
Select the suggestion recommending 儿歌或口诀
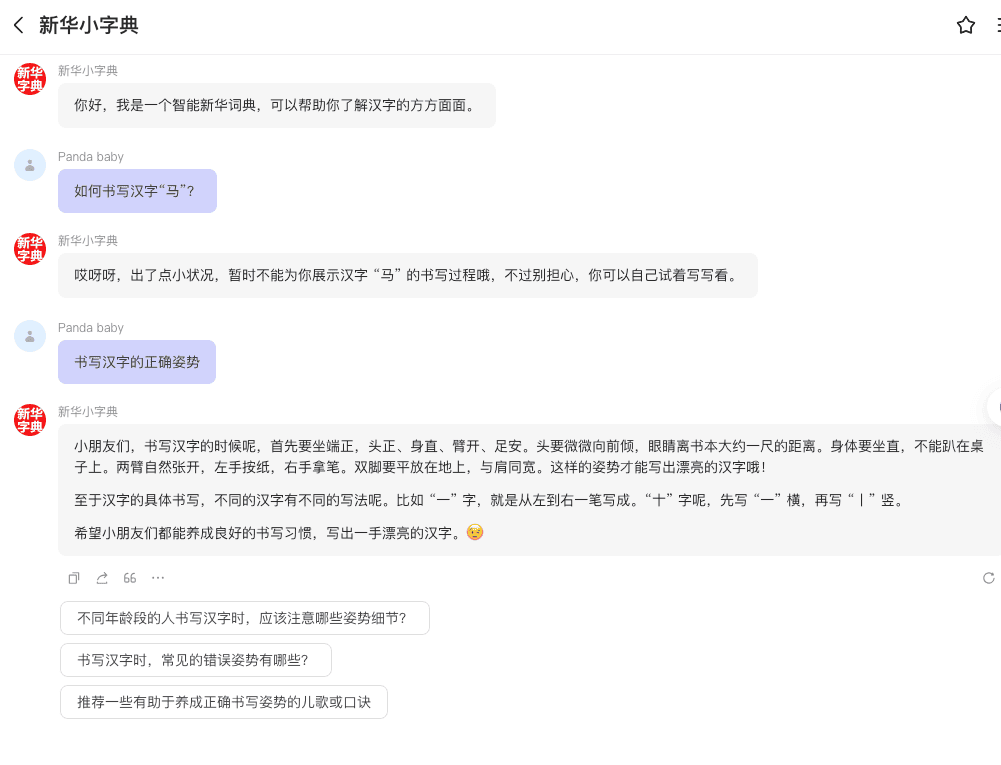(x=223, y=702)
